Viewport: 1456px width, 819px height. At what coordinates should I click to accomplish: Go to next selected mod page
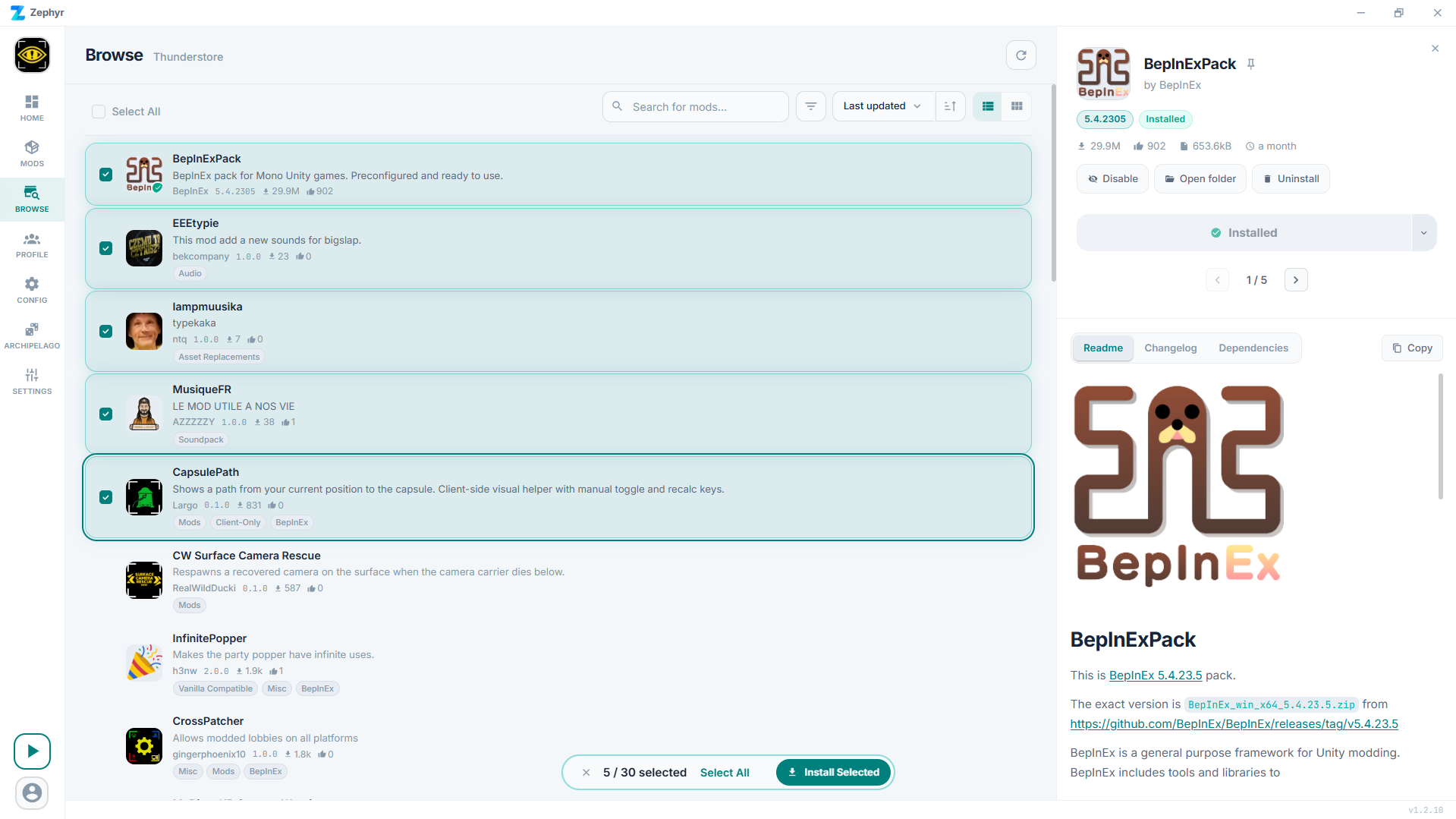pyautogui.click(x=1296, y=280)
